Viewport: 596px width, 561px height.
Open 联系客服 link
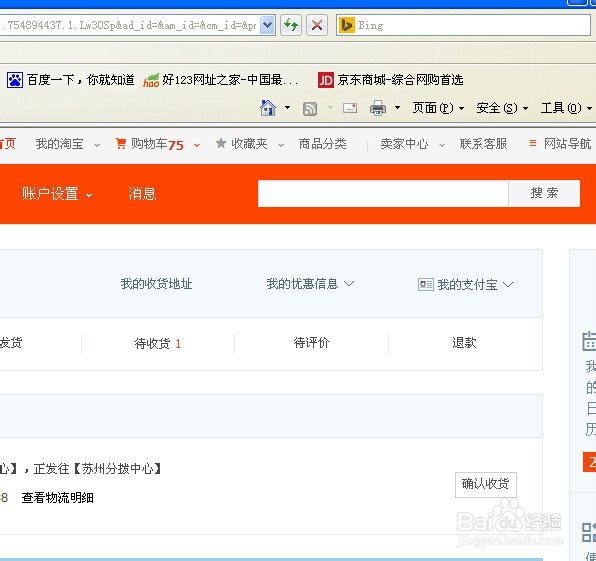point(483,144)
